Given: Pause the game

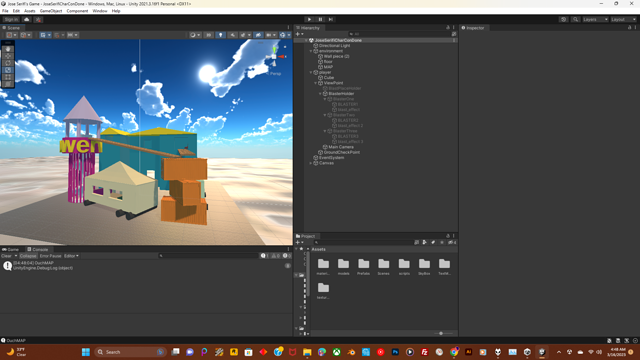Looking at the screenshot, I should (320, 19).
